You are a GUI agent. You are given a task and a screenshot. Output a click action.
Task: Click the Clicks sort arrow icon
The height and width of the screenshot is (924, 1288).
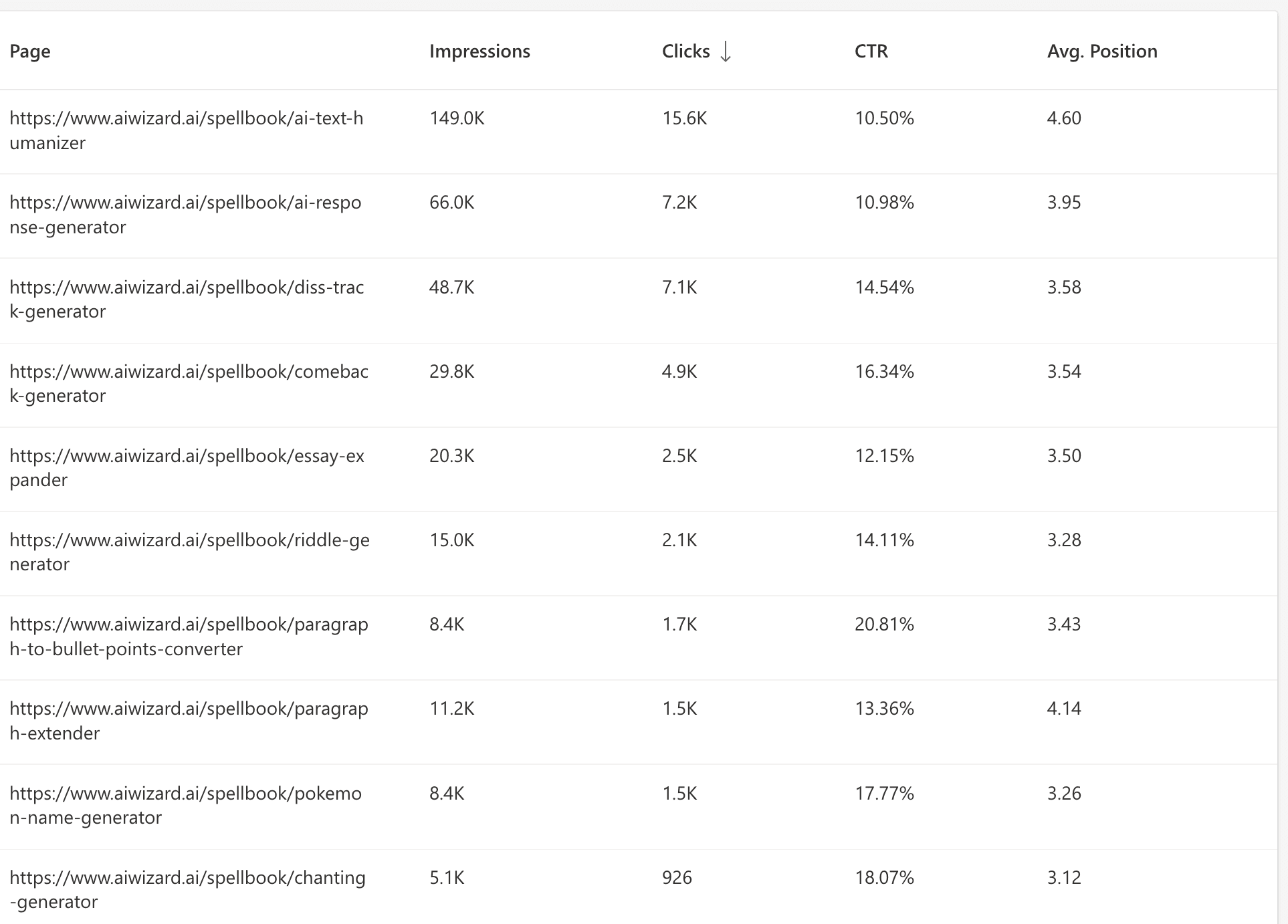[726, 51]
